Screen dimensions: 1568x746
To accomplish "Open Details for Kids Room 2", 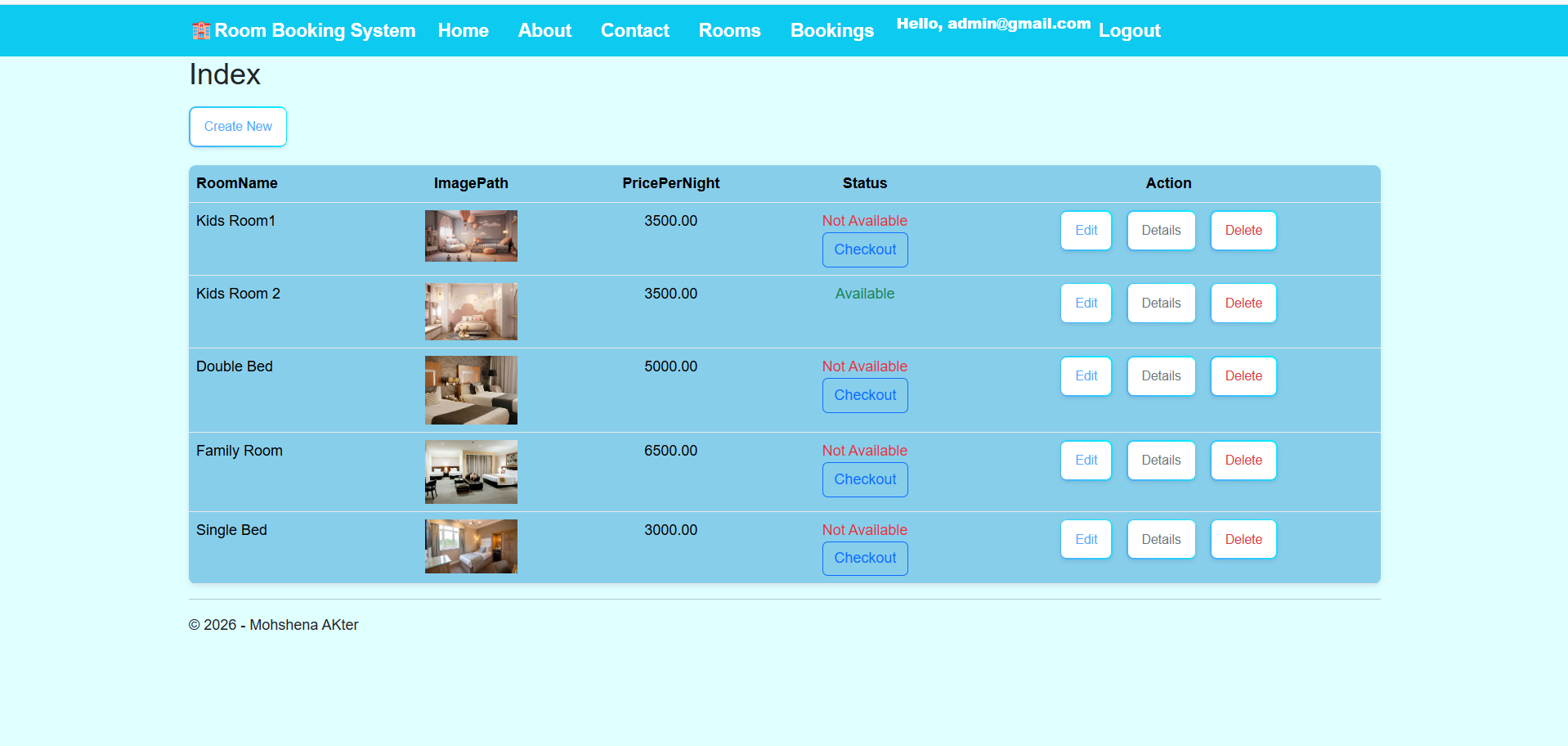I will tap(1161, 303).
